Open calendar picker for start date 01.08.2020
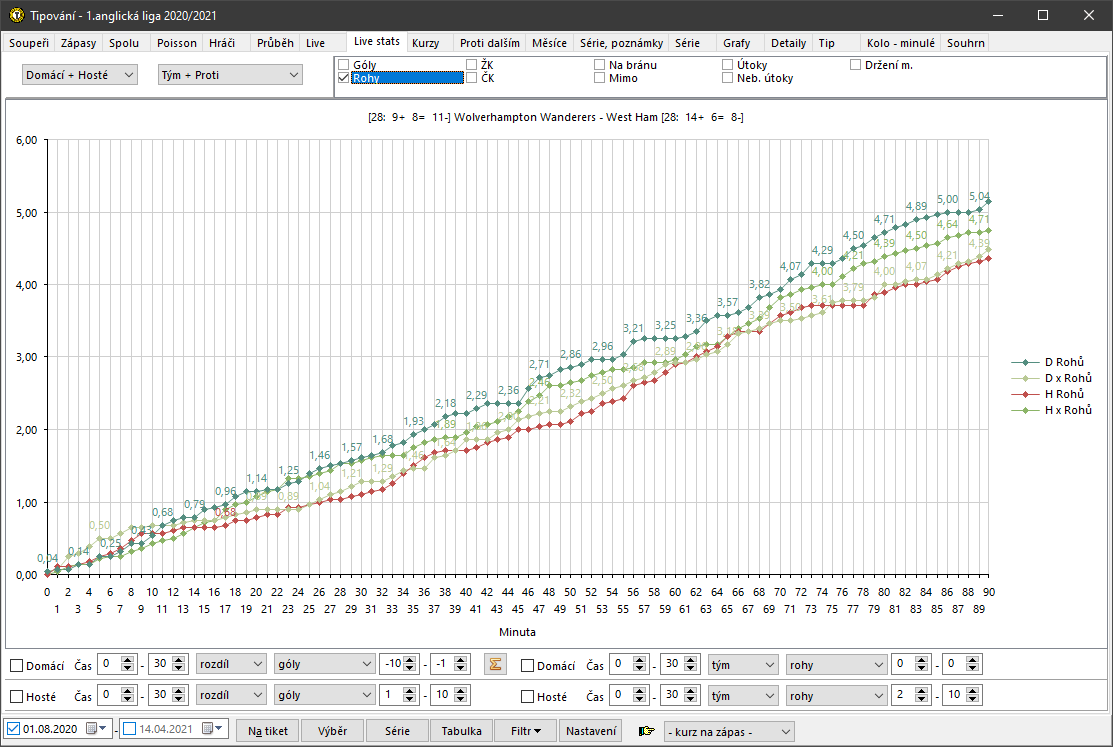The image size is (1113, 747). click(95, 730)
